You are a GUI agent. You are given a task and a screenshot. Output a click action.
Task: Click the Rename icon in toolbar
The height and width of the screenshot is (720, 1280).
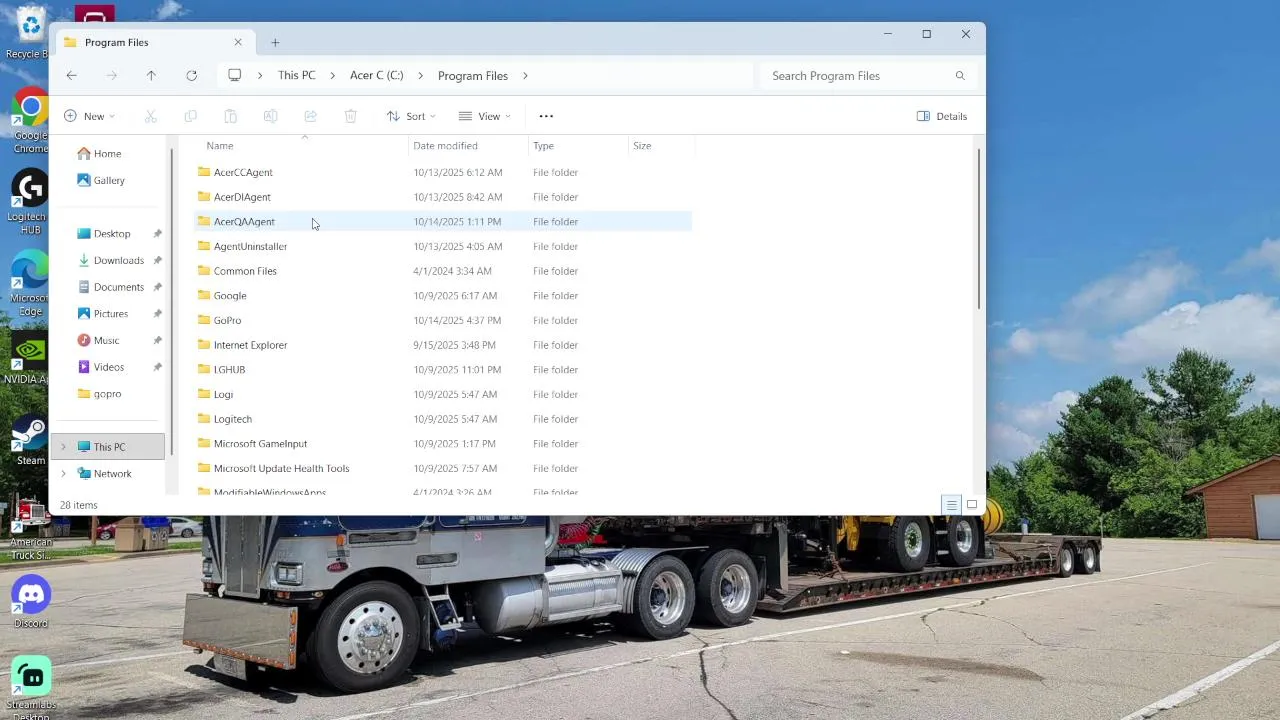tap(271, 116)
